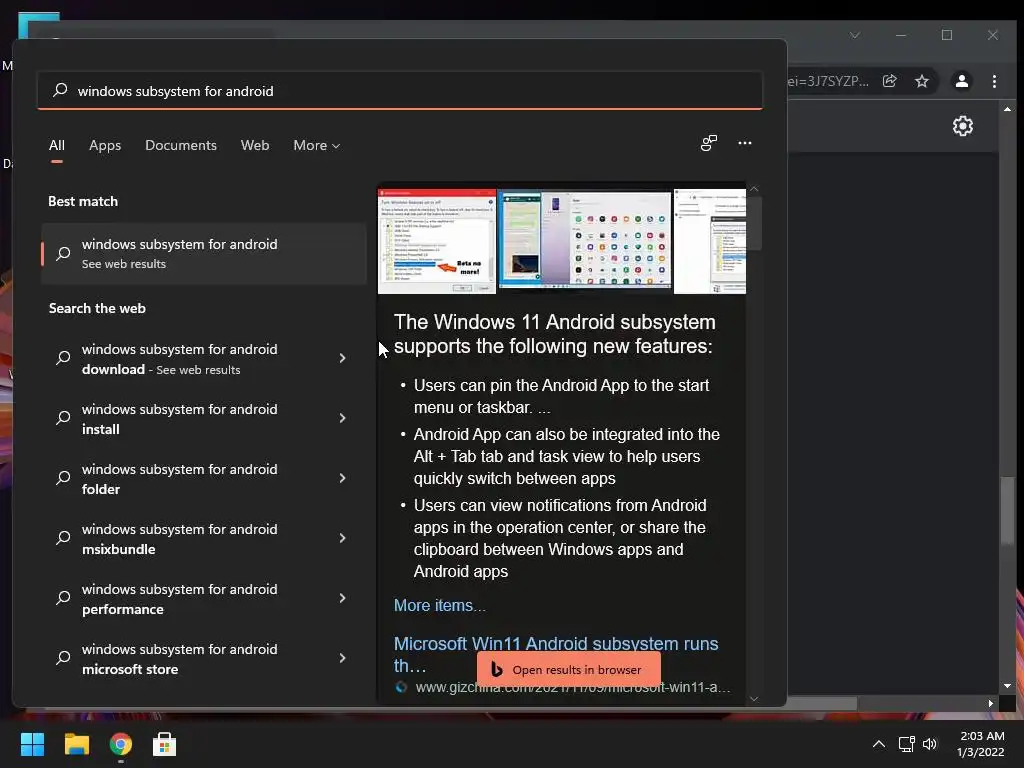Click magnifier icon of 'folder' suggestion

point(63,477)
